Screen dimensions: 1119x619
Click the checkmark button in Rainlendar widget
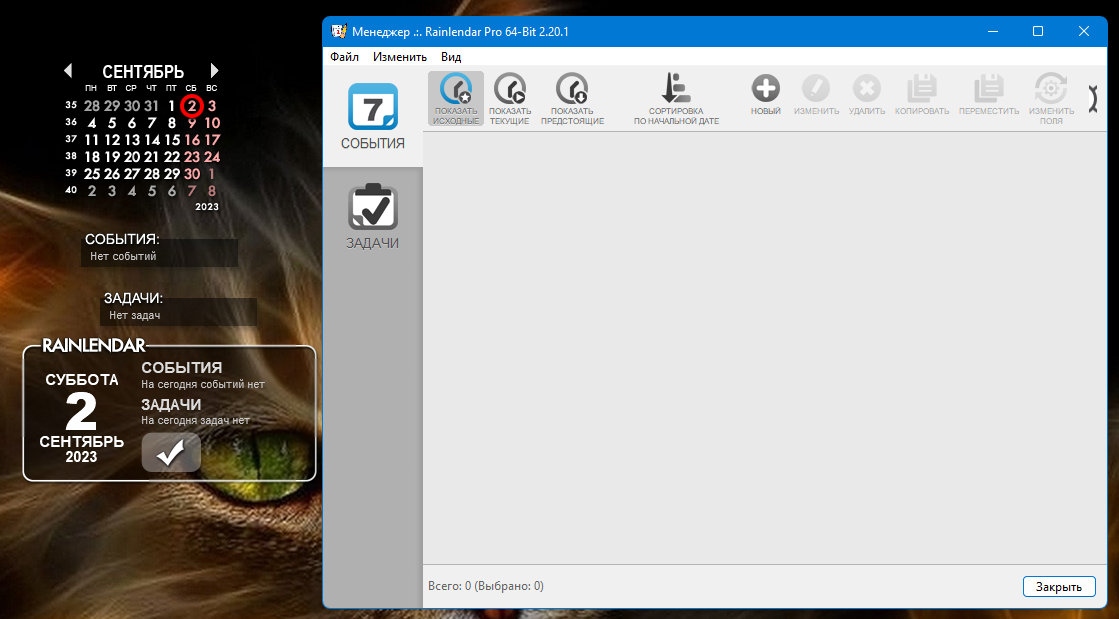[171, 452]
